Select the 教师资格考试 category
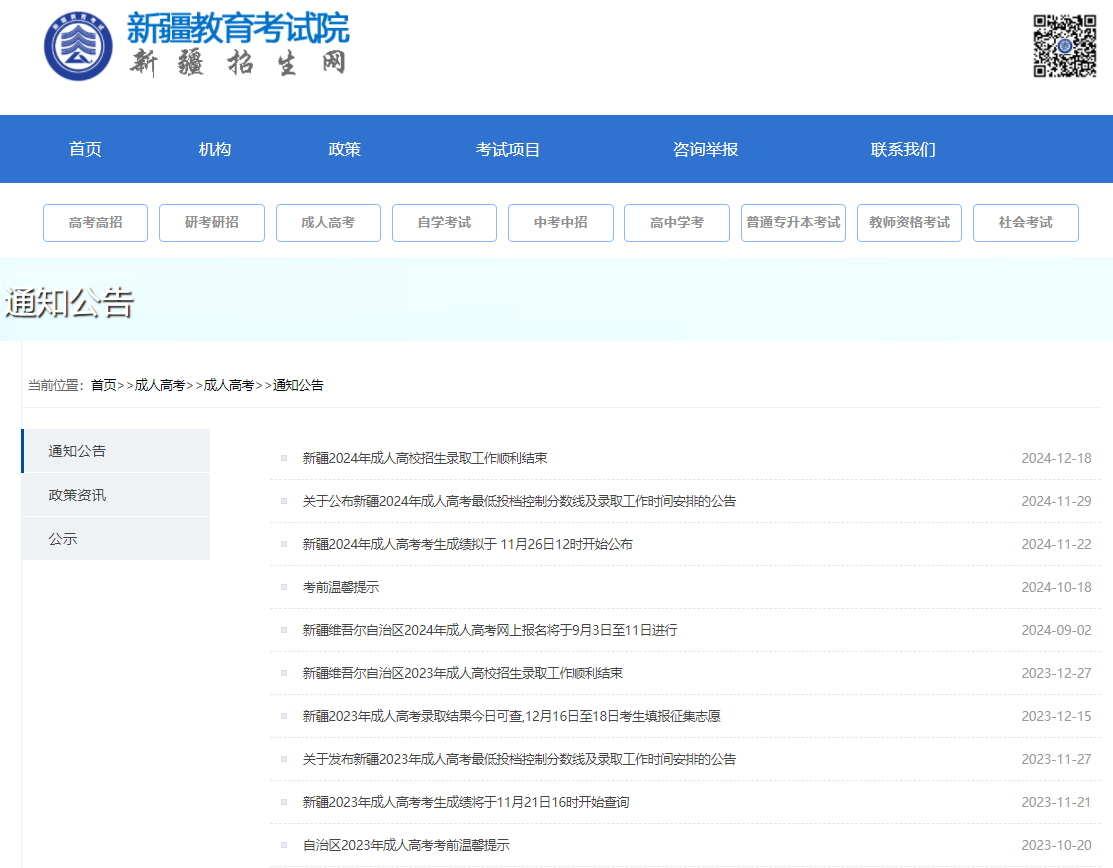Image resolution: width=1113 pixels, height=868 pixels. click(909, 222)
